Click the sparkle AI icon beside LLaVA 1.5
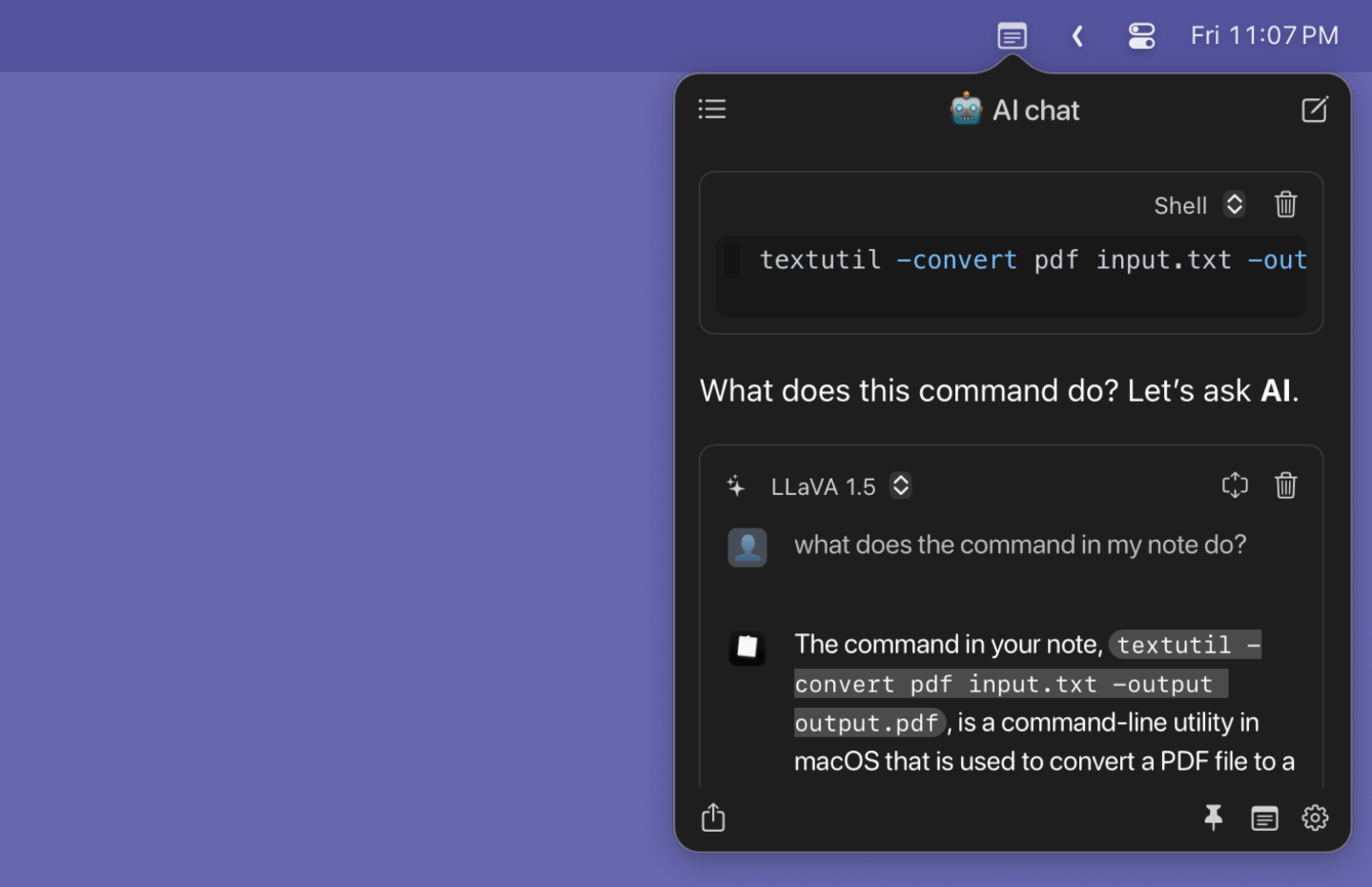This screenshot has width=1372, height=887. (x=736, y=486)
